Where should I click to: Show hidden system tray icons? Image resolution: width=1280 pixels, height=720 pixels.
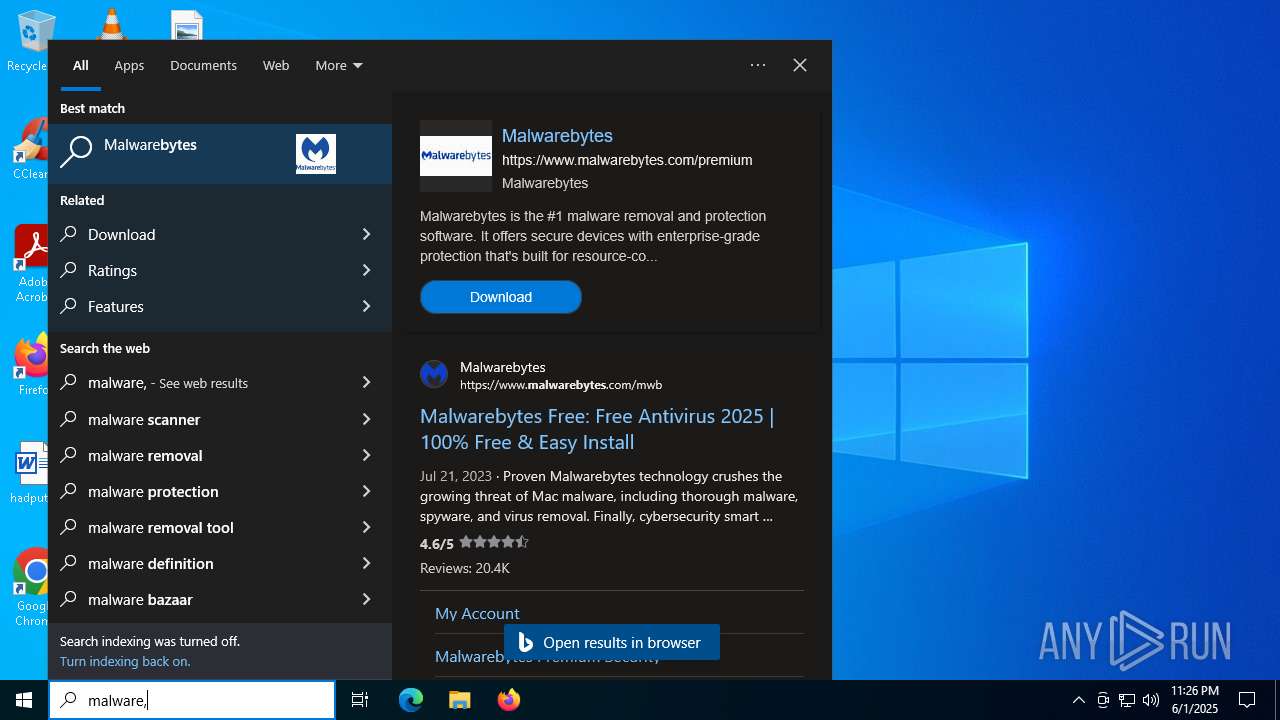coord(1078,700)
